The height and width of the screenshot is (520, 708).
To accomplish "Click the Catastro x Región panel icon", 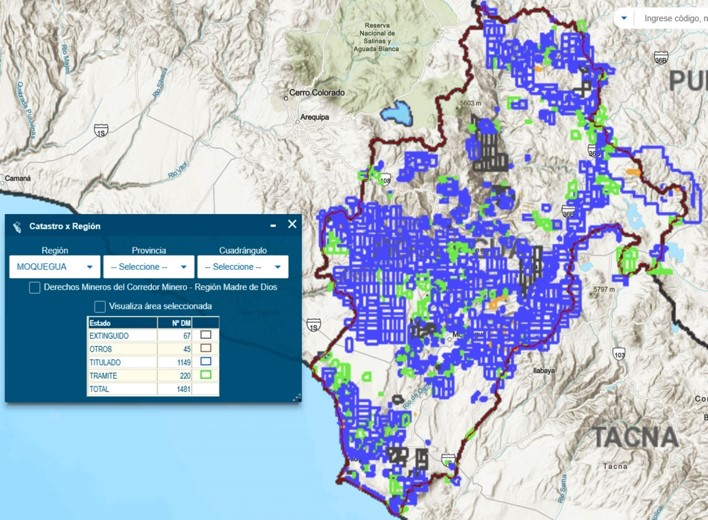I will tap(17, 226).
